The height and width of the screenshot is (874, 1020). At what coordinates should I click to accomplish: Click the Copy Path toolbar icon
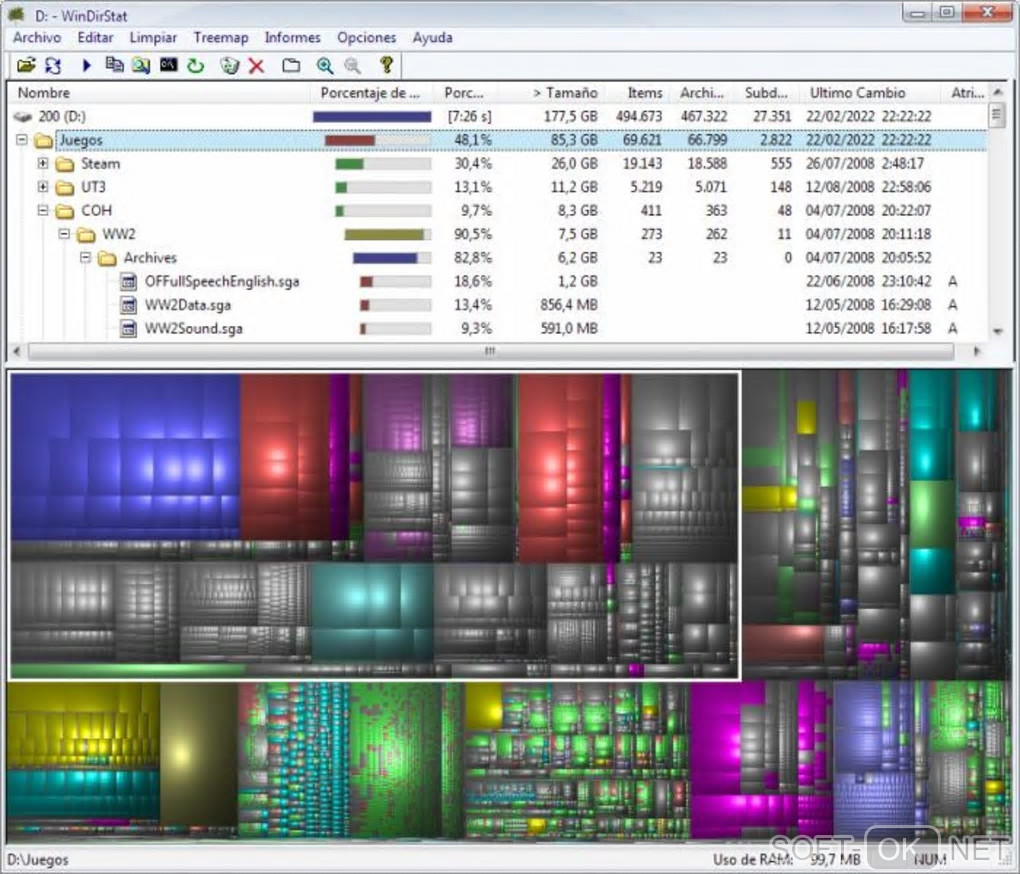(x=115, y=66)
